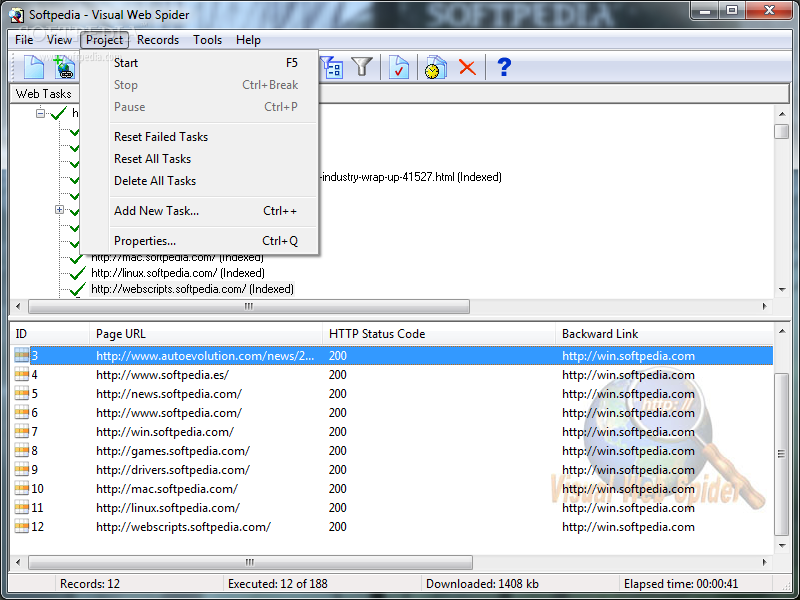800x600 pixels.
Task: Click the funnel filter icon
Action: click(x=362, y=67)
